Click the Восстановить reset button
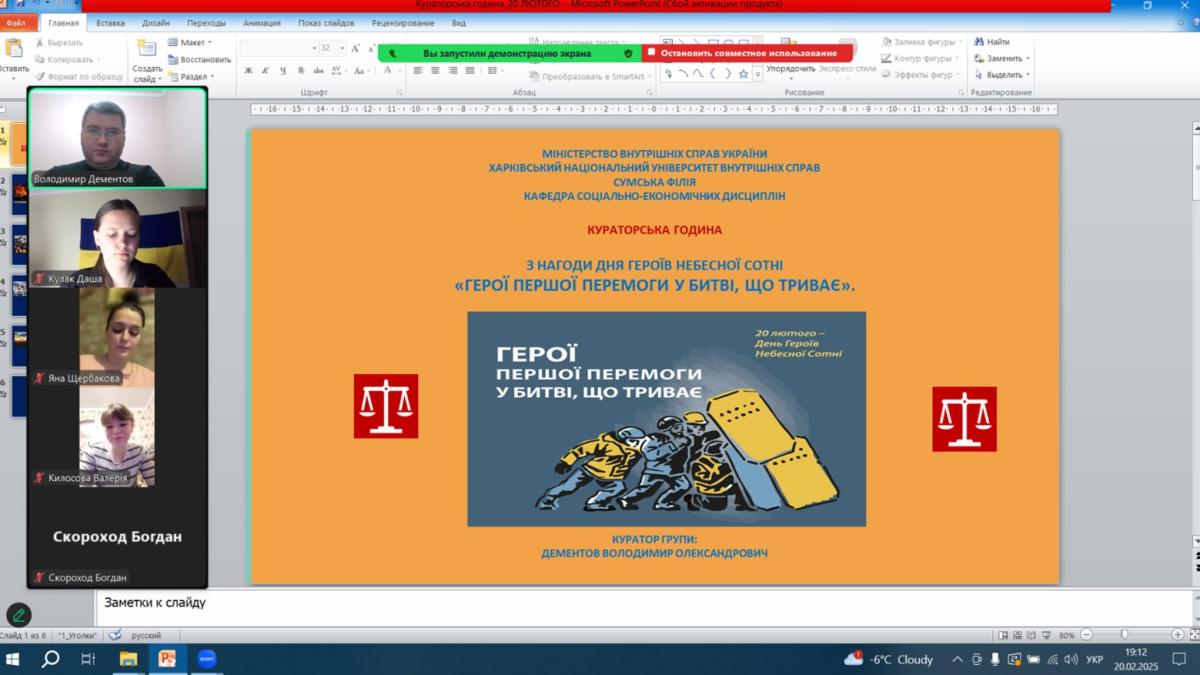1200x675 pixels. (200, 59)
